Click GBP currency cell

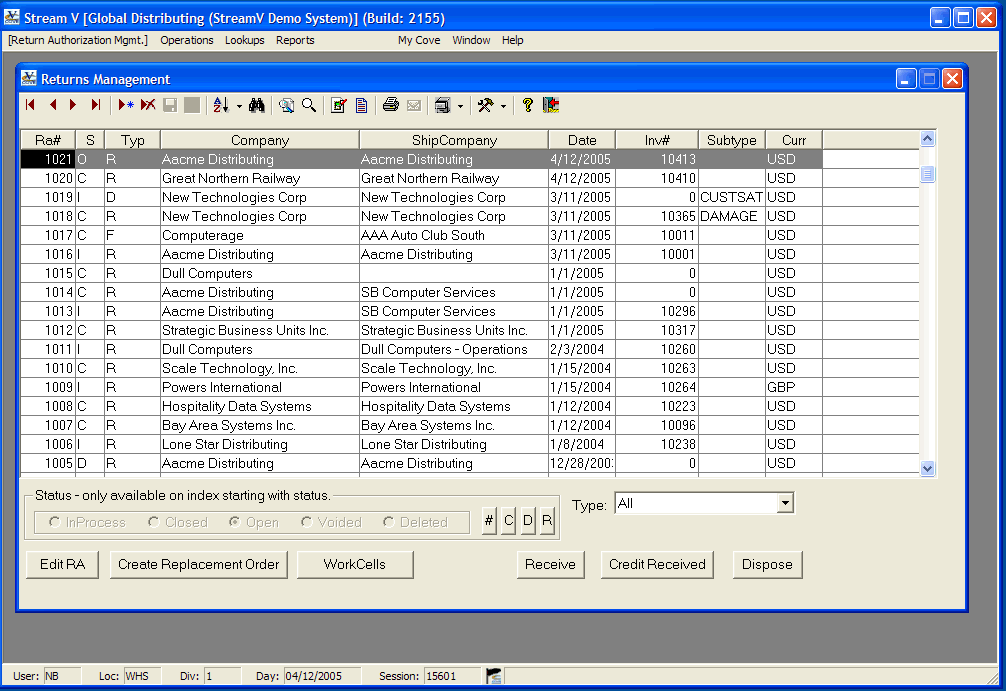(794, 388)
